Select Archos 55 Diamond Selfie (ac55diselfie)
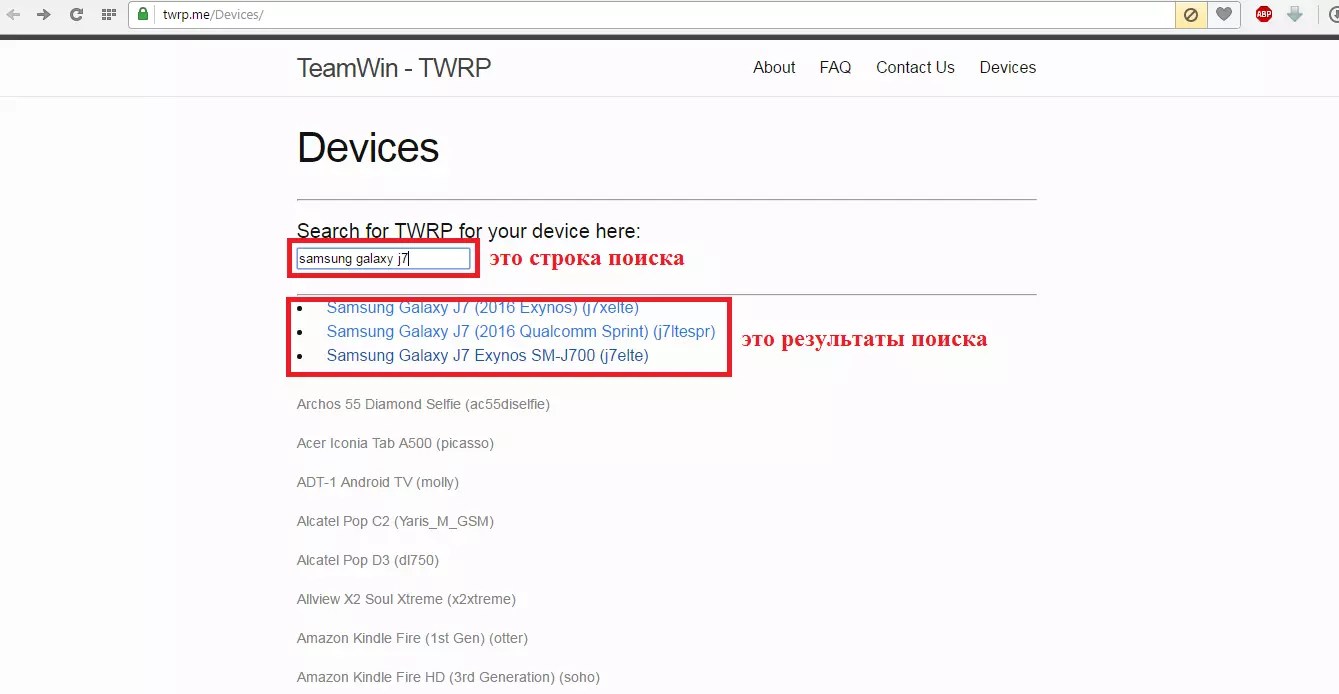Image resolution: width=1339 pixels, height=694 pixels. (423, 404)
